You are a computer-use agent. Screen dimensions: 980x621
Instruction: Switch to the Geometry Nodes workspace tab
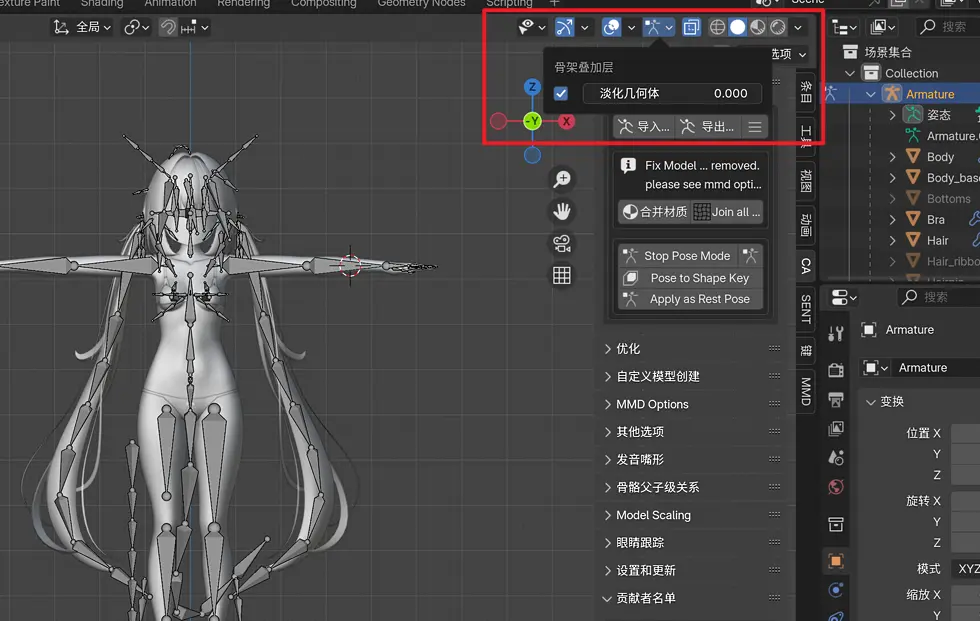point(421,4)
